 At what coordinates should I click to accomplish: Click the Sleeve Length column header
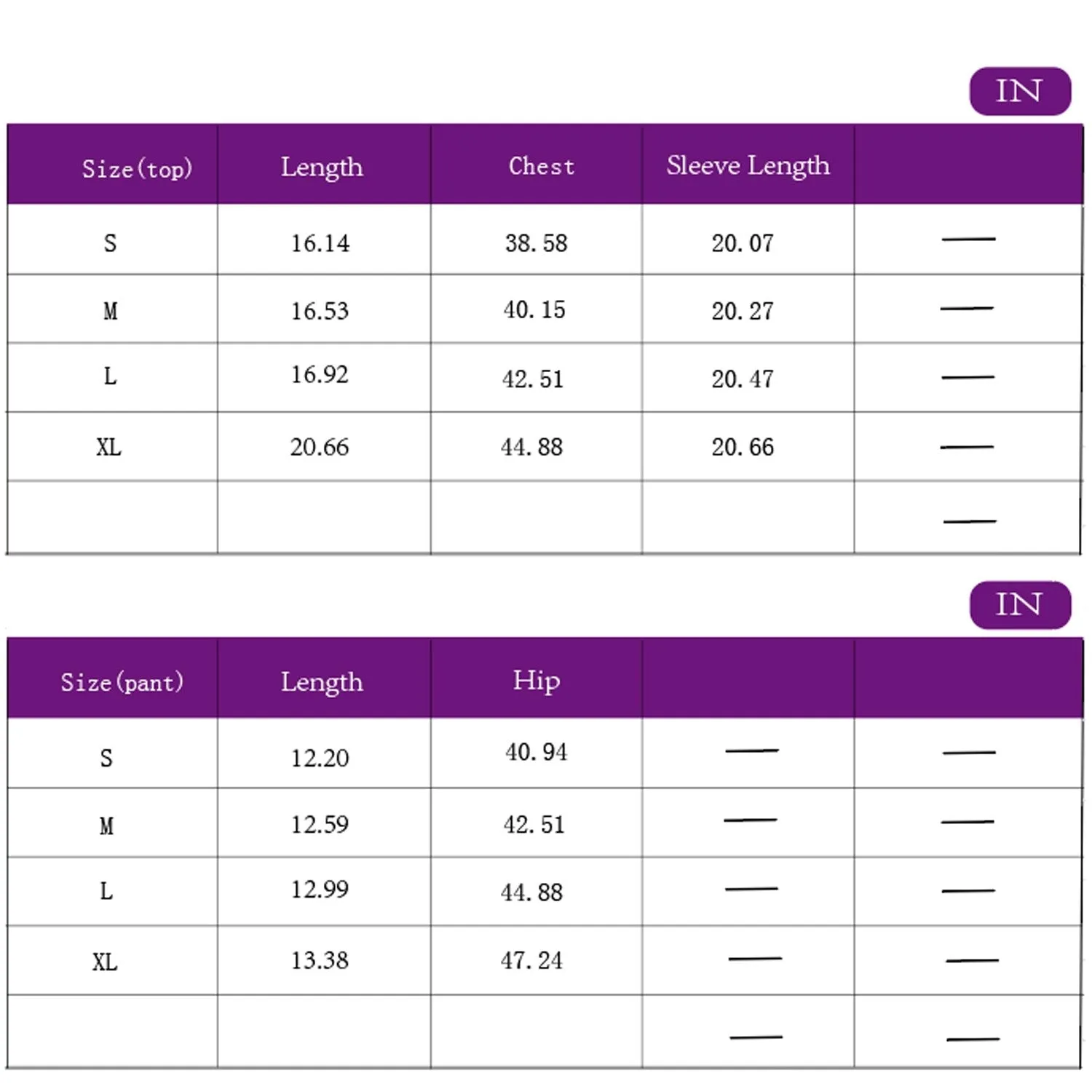point(748,166)
